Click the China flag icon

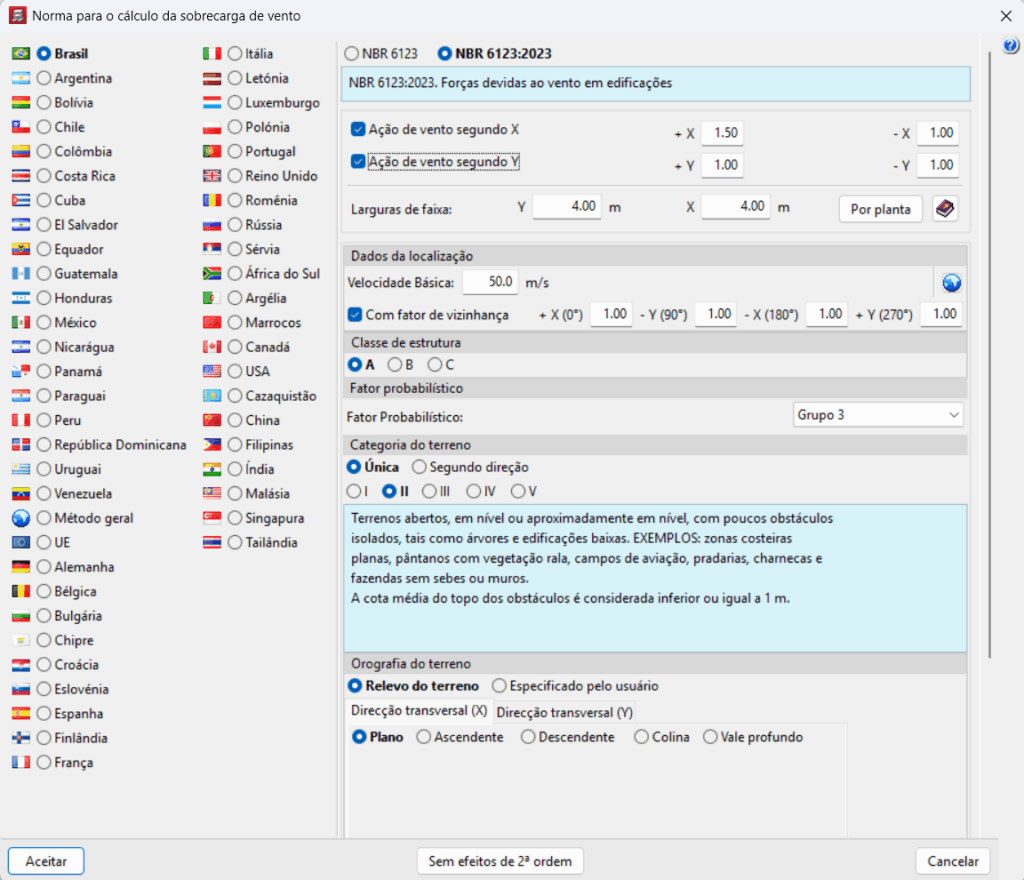pyautogui.click(x=212, y=420)
